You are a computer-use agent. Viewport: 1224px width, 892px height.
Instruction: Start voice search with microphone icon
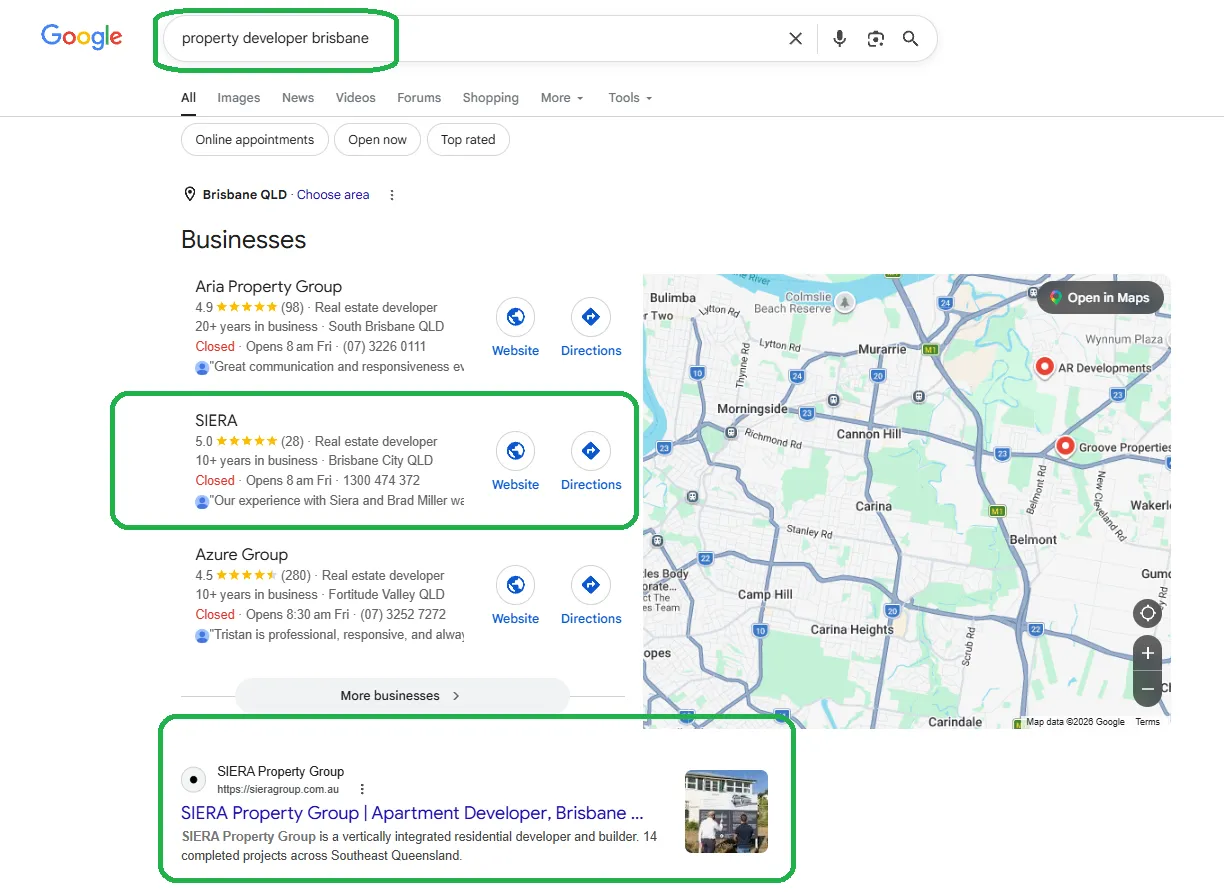point(840,39)
